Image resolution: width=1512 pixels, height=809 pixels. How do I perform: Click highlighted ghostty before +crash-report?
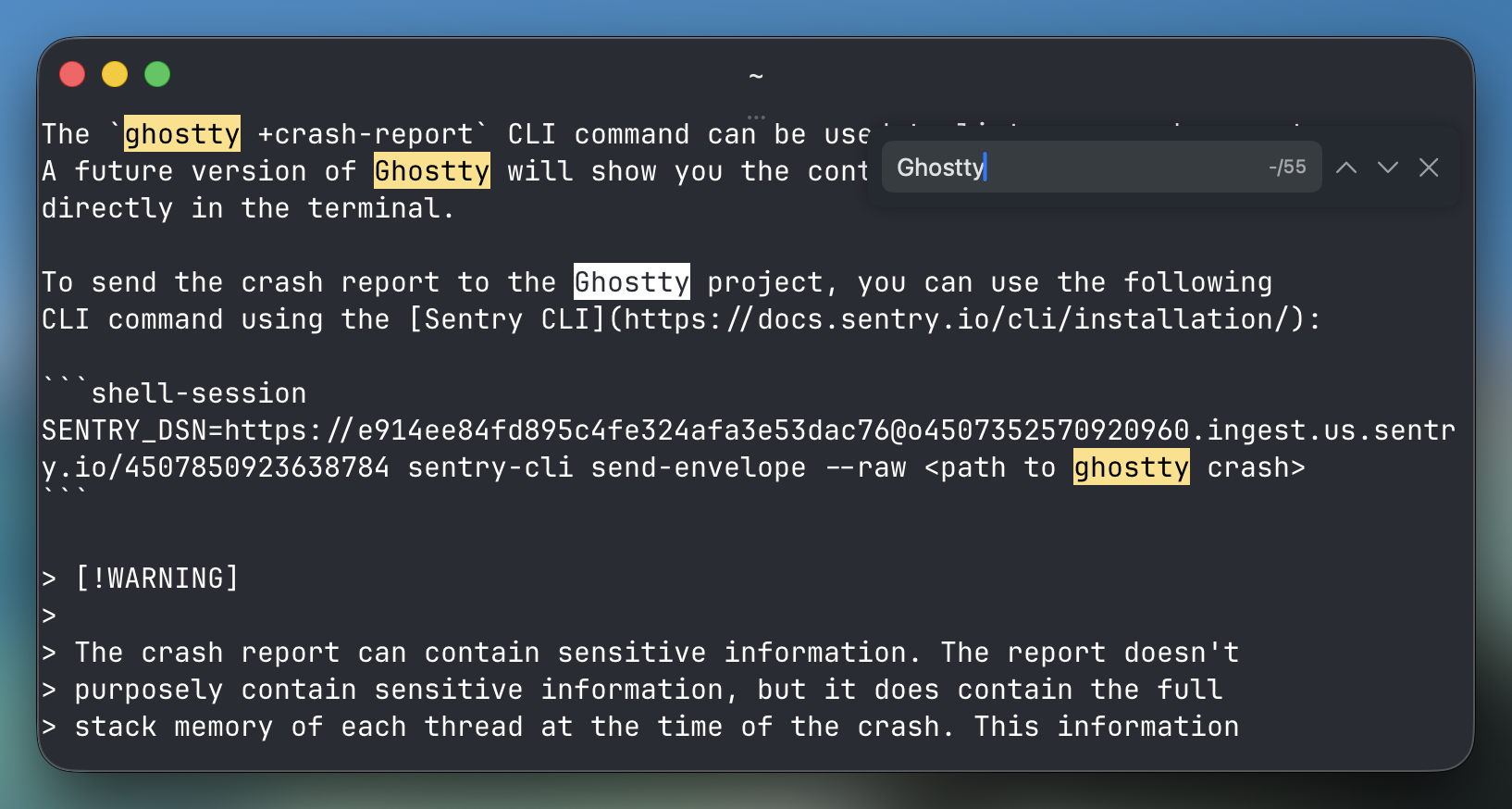(x=182, y=134)
